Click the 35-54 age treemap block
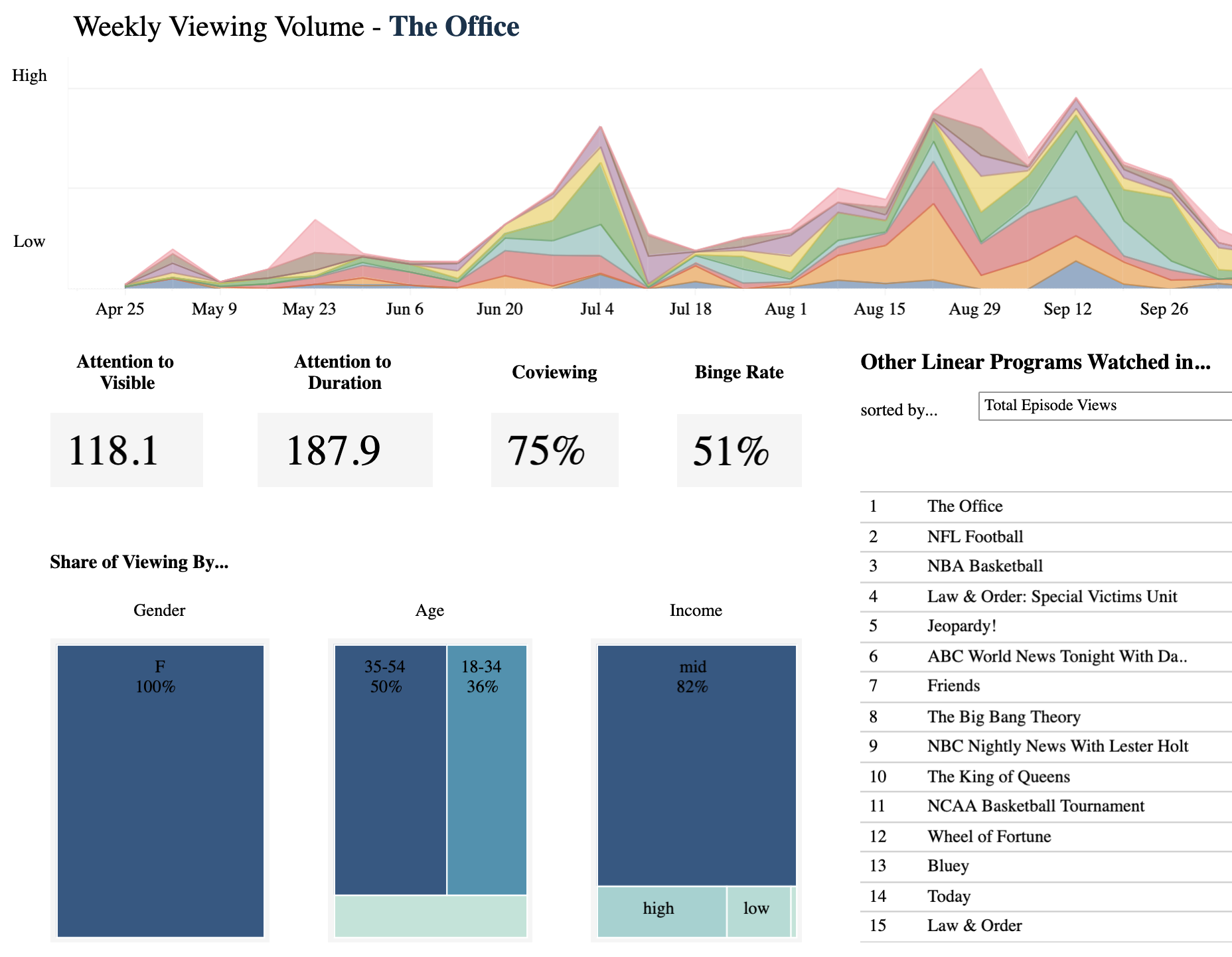Screen dimensions: 1232x957 click(x=390, y=770)
